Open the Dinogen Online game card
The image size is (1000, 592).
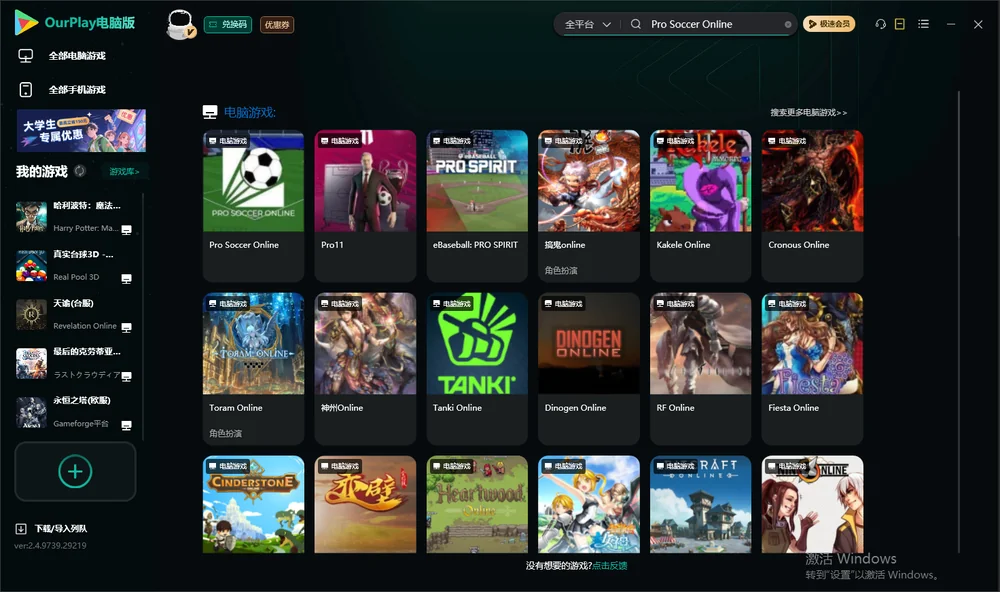(x=589, y=368)
